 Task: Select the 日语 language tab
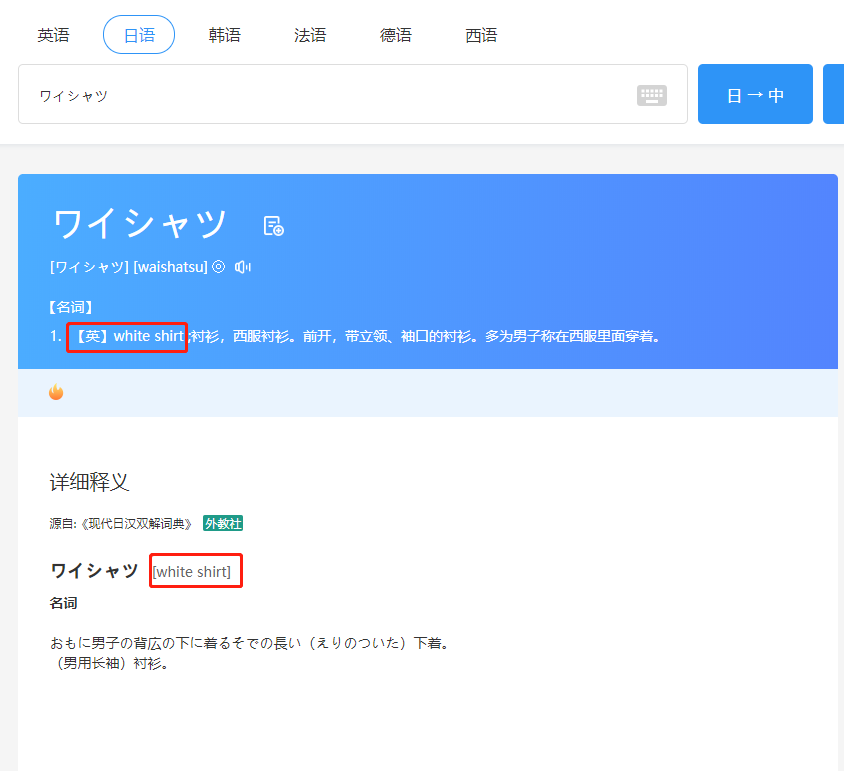139,35
